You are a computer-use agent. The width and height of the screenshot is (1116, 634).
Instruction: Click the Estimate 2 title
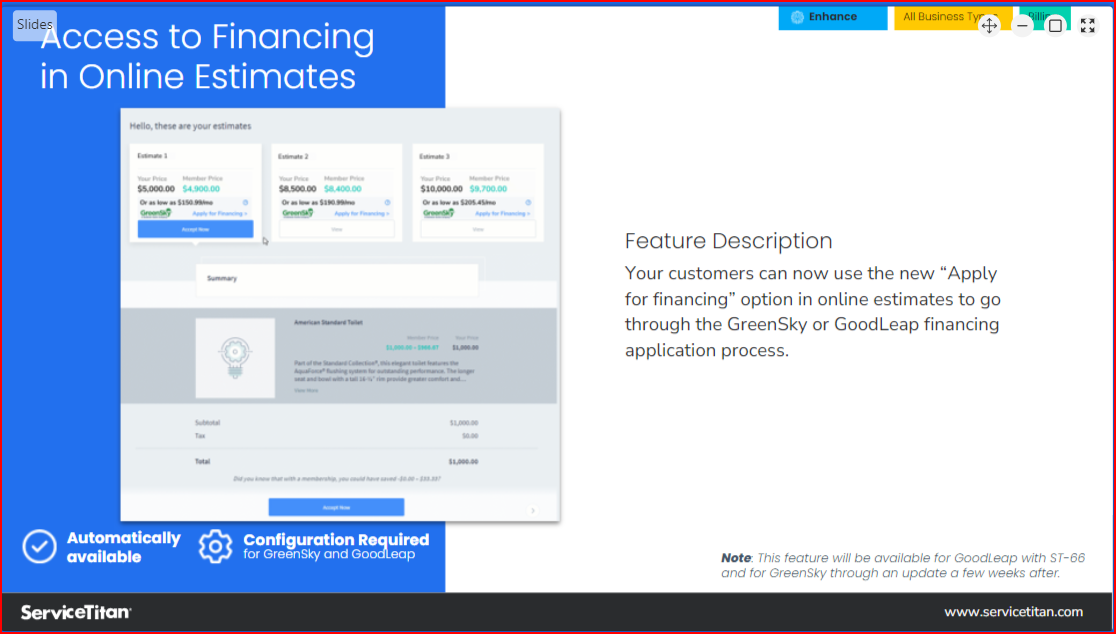point(293,157)
